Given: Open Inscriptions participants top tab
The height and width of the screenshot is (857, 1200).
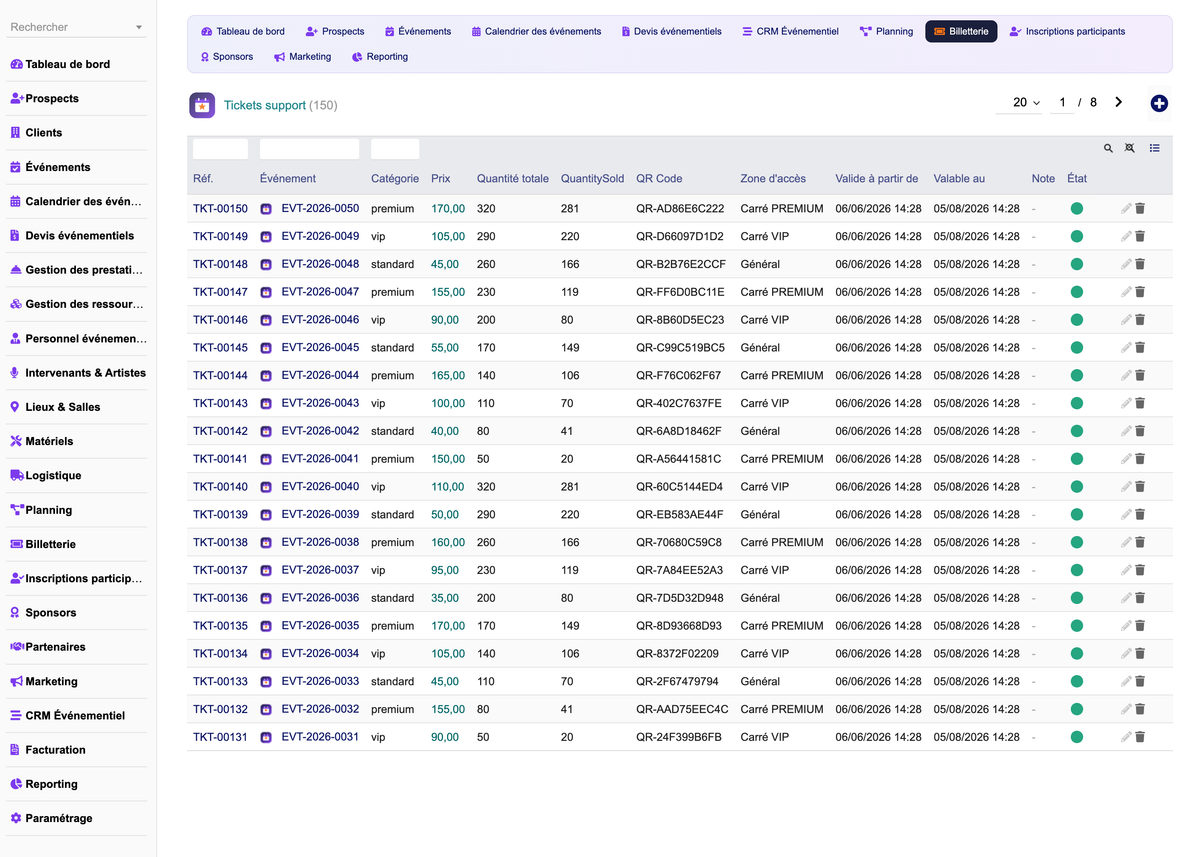Looking at the screenshot, I should tap(1067, 31).
